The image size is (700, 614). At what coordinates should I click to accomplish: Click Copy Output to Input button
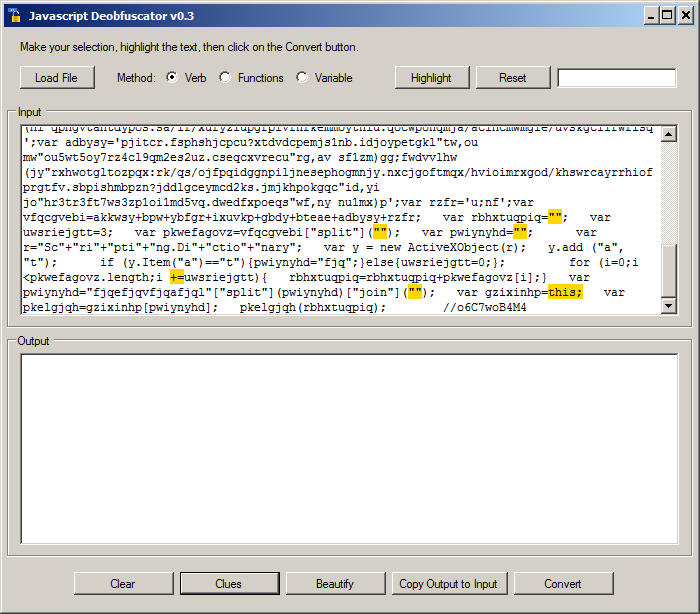449,584
